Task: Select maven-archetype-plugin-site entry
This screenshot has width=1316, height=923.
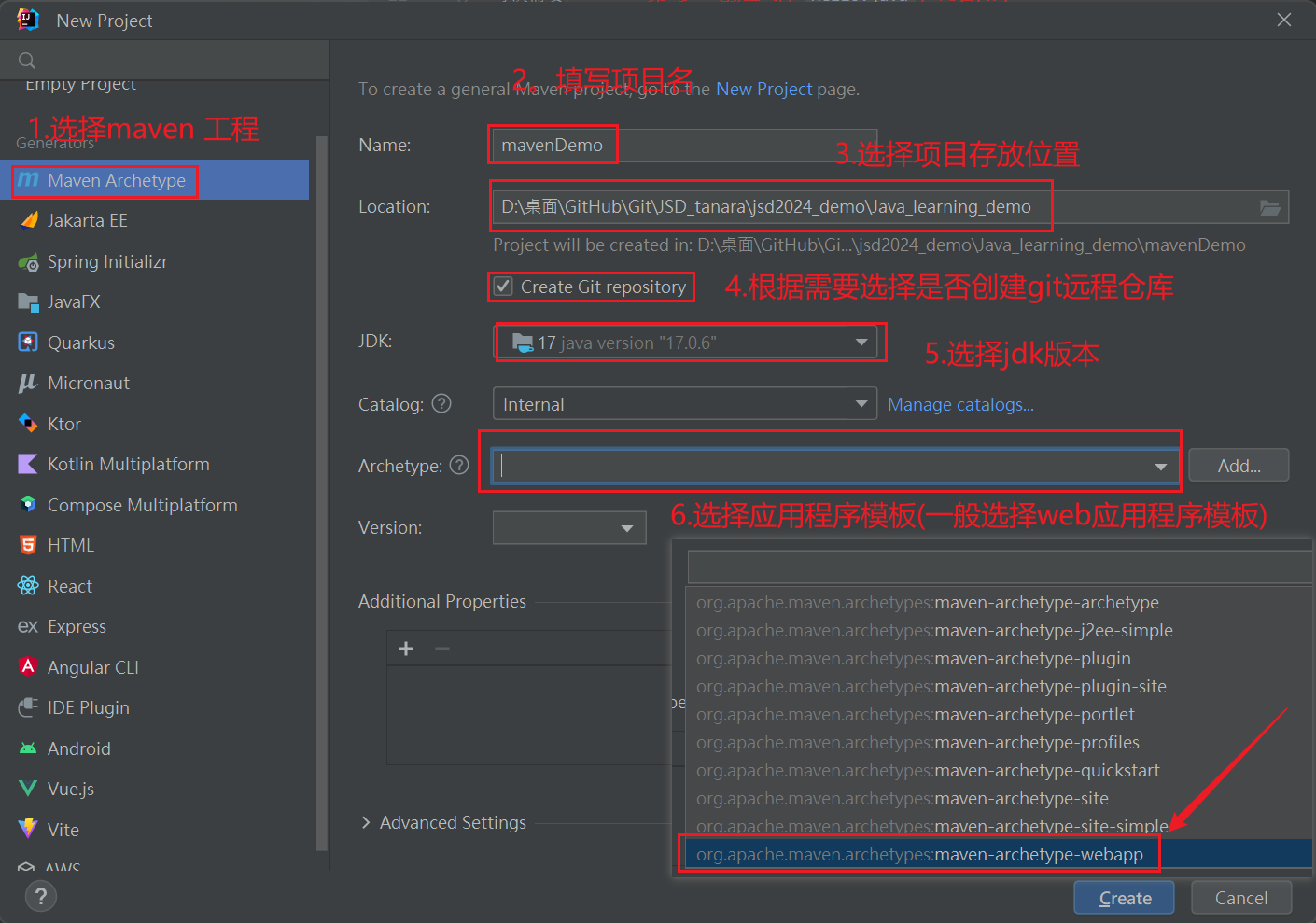Action: pos(999,686)
